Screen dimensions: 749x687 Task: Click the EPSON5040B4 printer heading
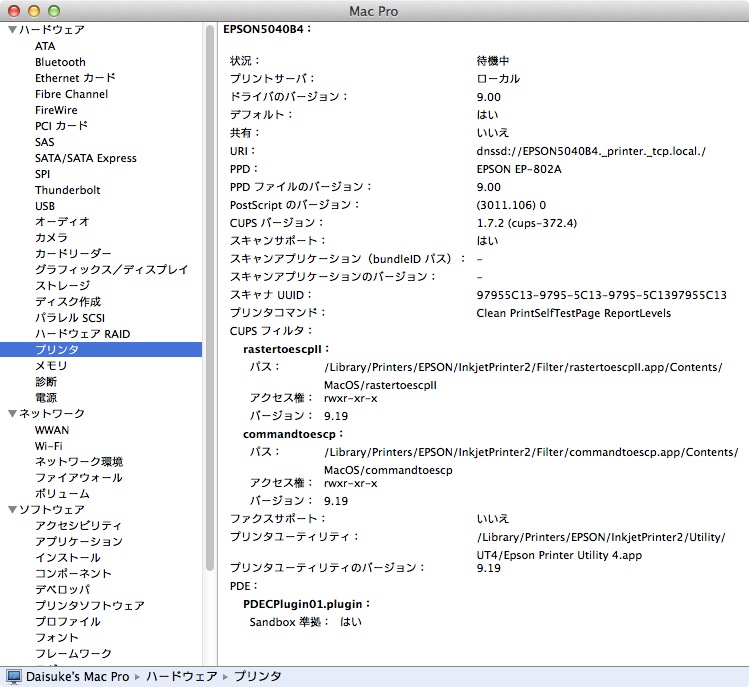pos(267,29)
